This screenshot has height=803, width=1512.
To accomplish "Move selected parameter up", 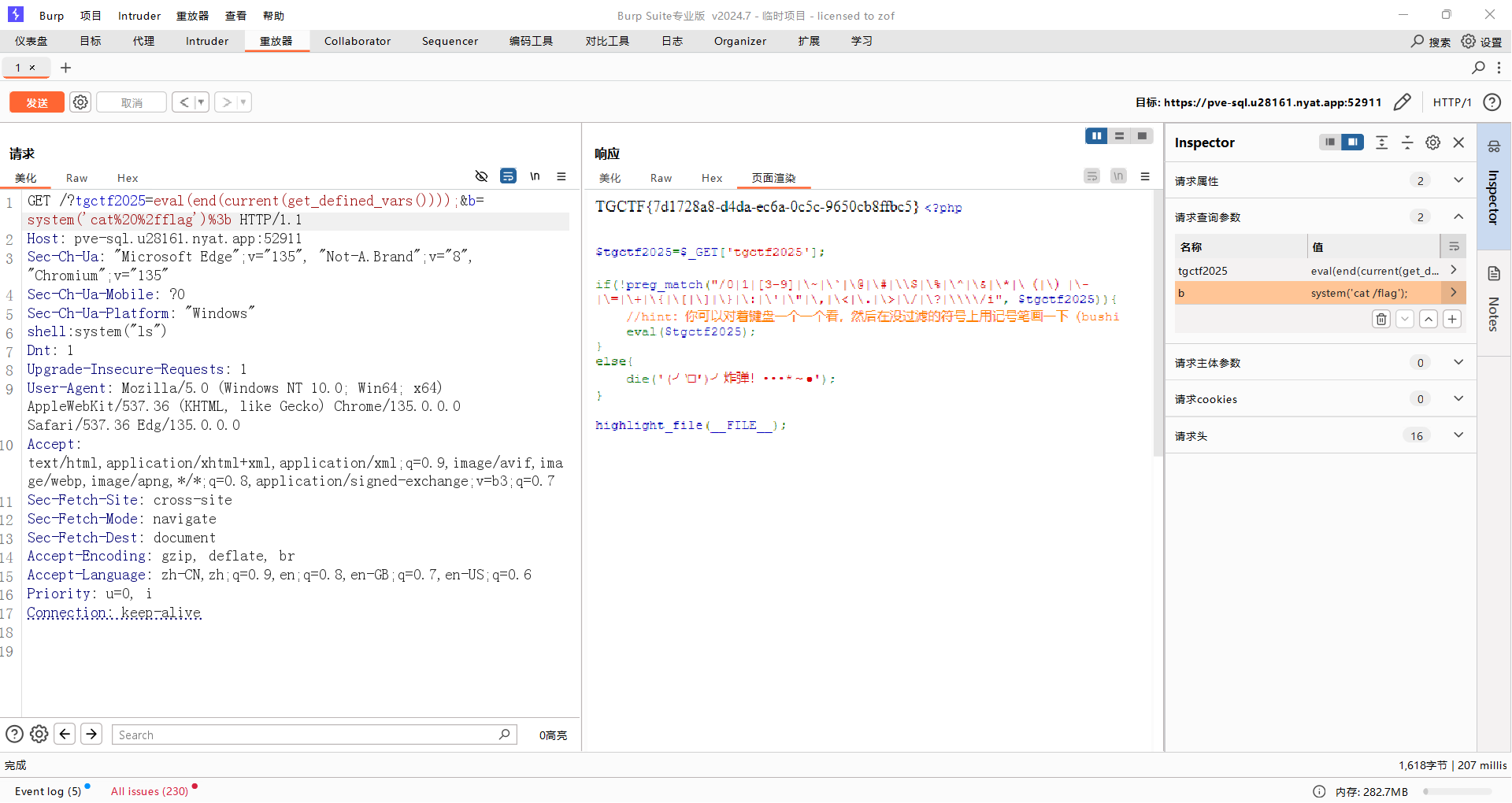I will pos(1429,319).
